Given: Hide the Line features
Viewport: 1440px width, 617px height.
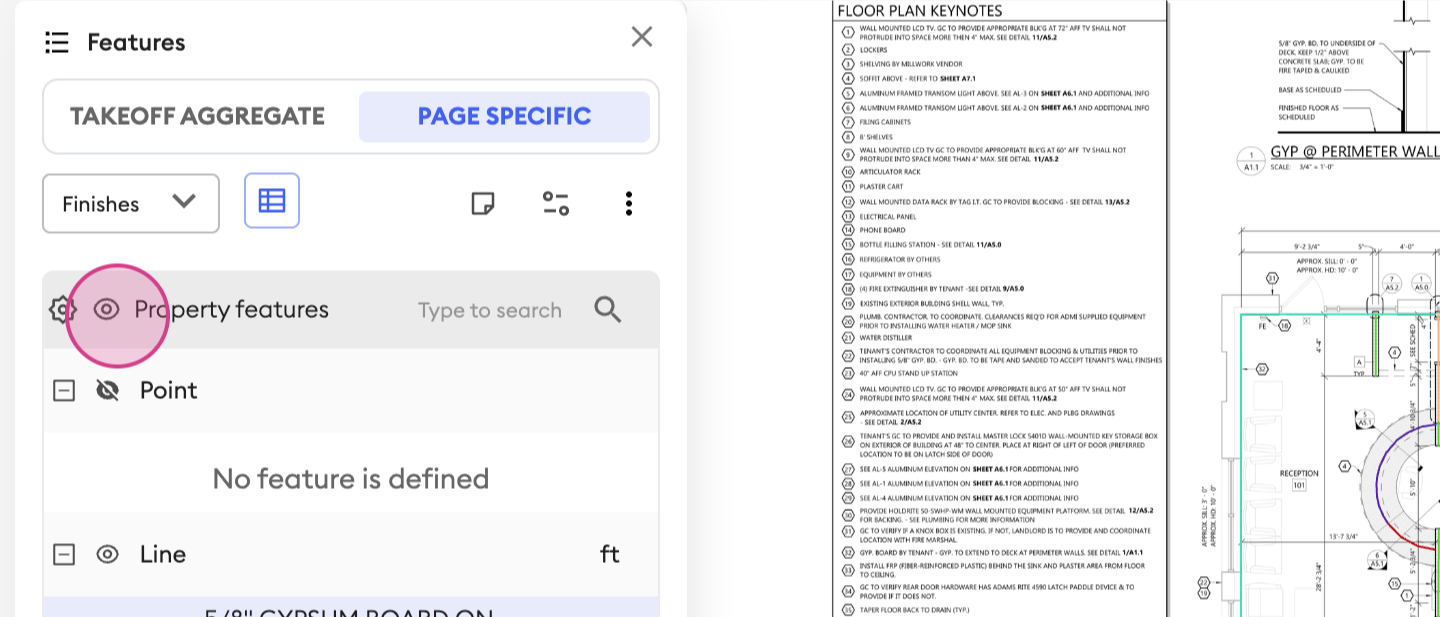Looking at the screenshot, I should point(107,554).
